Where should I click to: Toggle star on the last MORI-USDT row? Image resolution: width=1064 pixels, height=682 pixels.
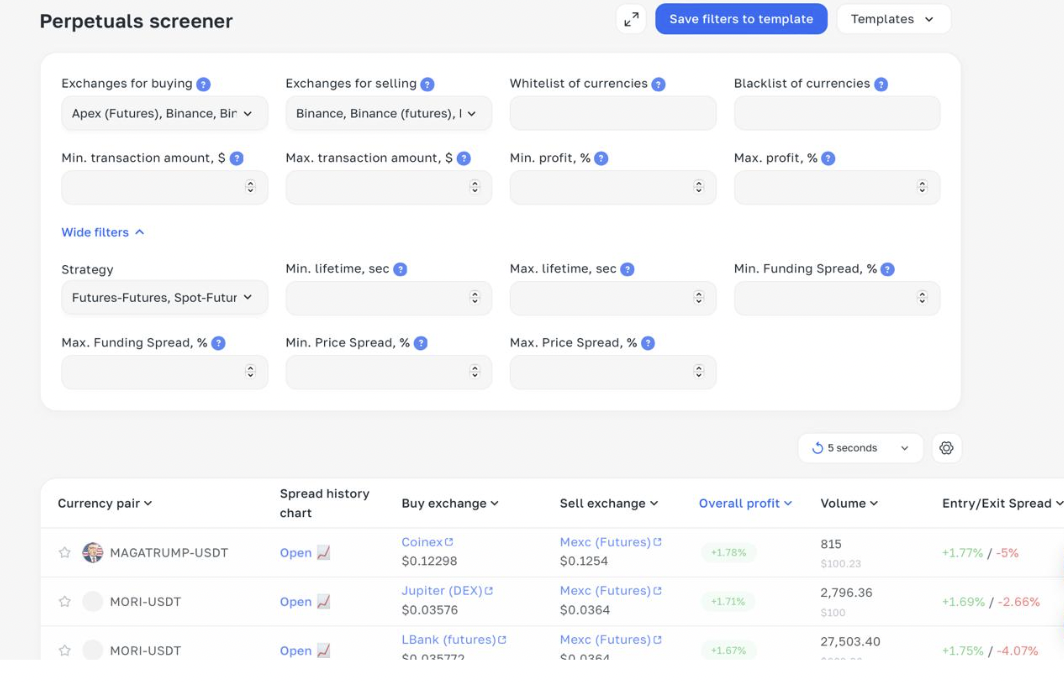[x=65, y=651]
